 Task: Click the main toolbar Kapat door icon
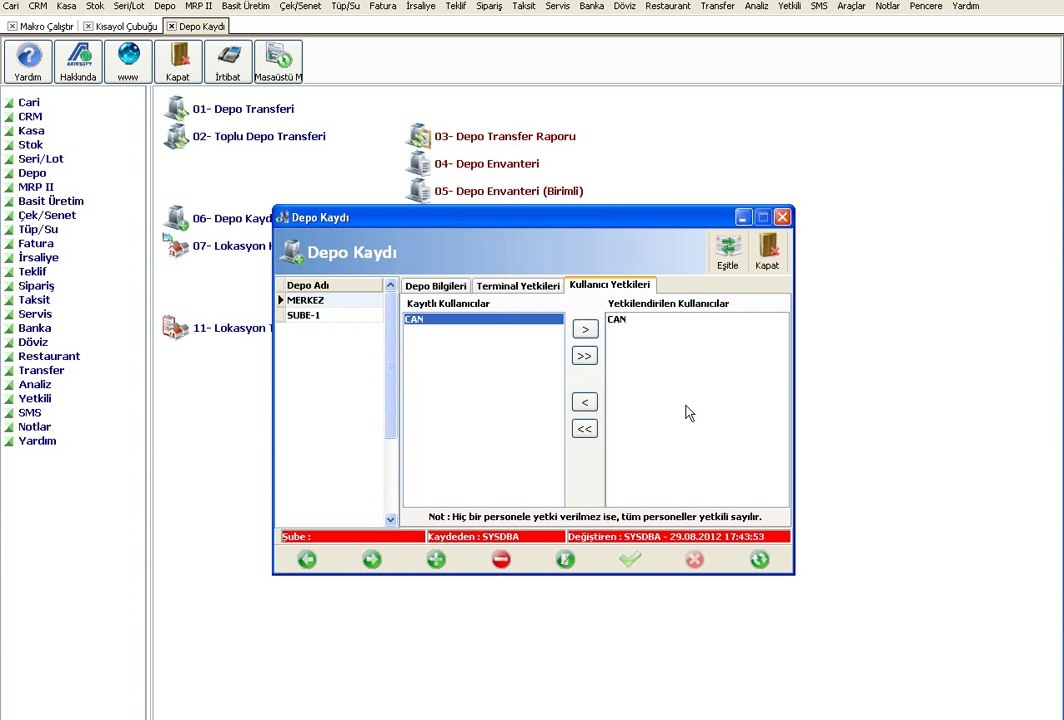(178, 61)
